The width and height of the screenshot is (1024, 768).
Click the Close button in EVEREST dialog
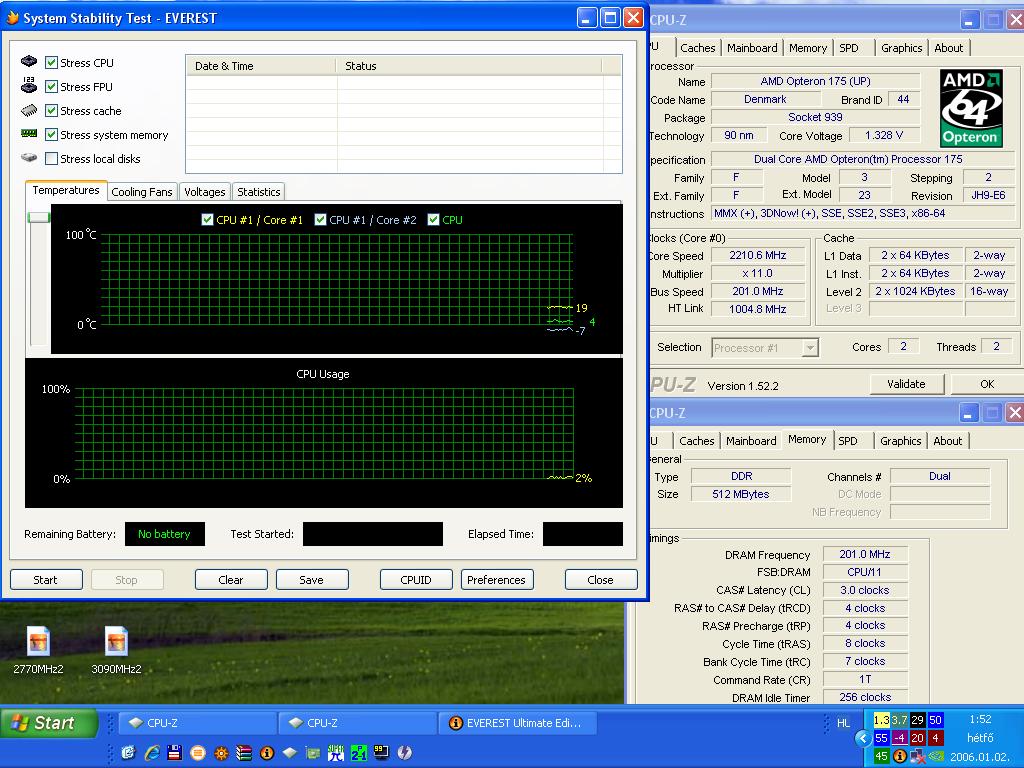tap(601, 580)
